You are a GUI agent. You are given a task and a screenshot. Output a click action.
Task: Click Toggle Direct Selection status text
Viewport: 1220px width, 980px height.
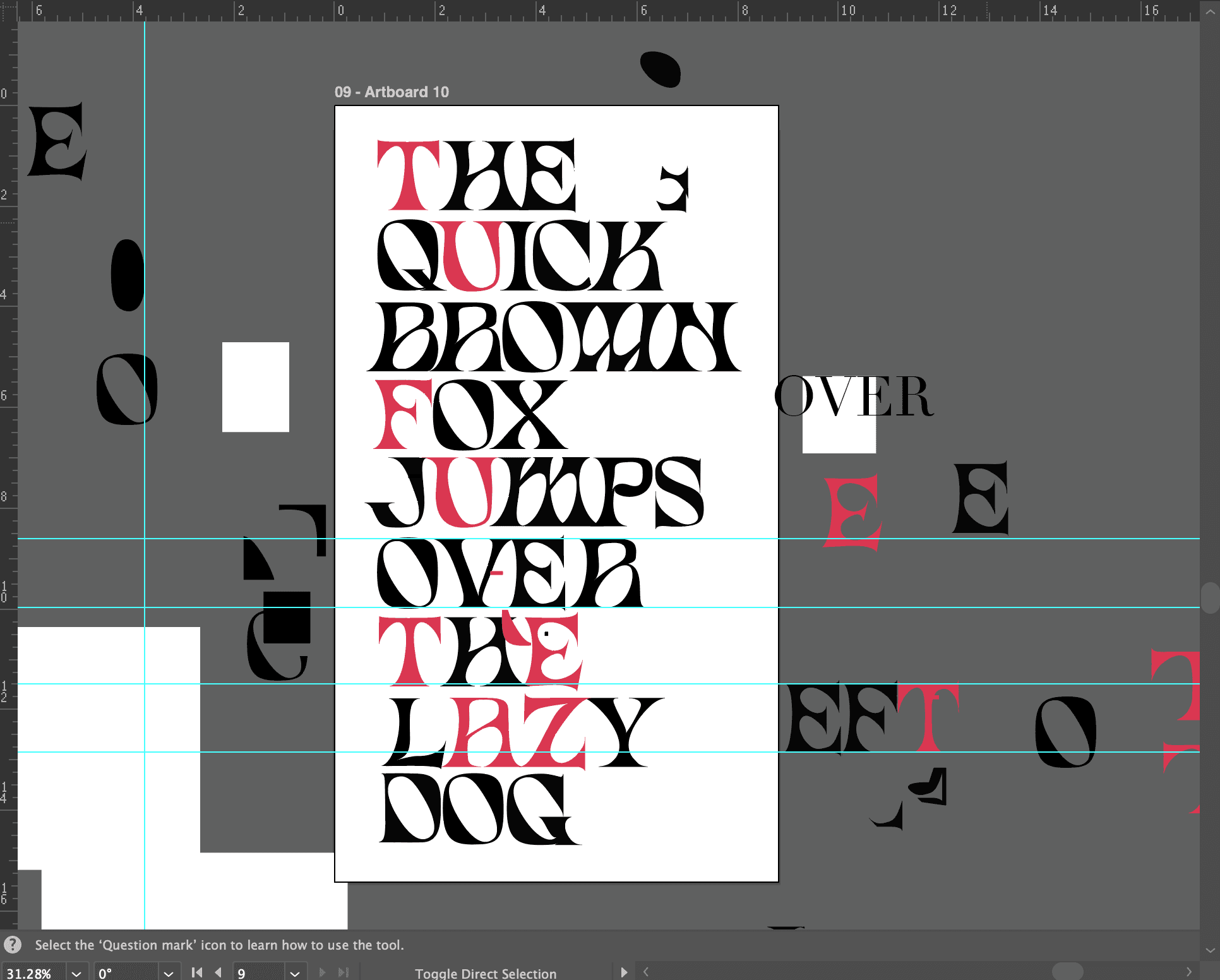(x=485, y=973)
